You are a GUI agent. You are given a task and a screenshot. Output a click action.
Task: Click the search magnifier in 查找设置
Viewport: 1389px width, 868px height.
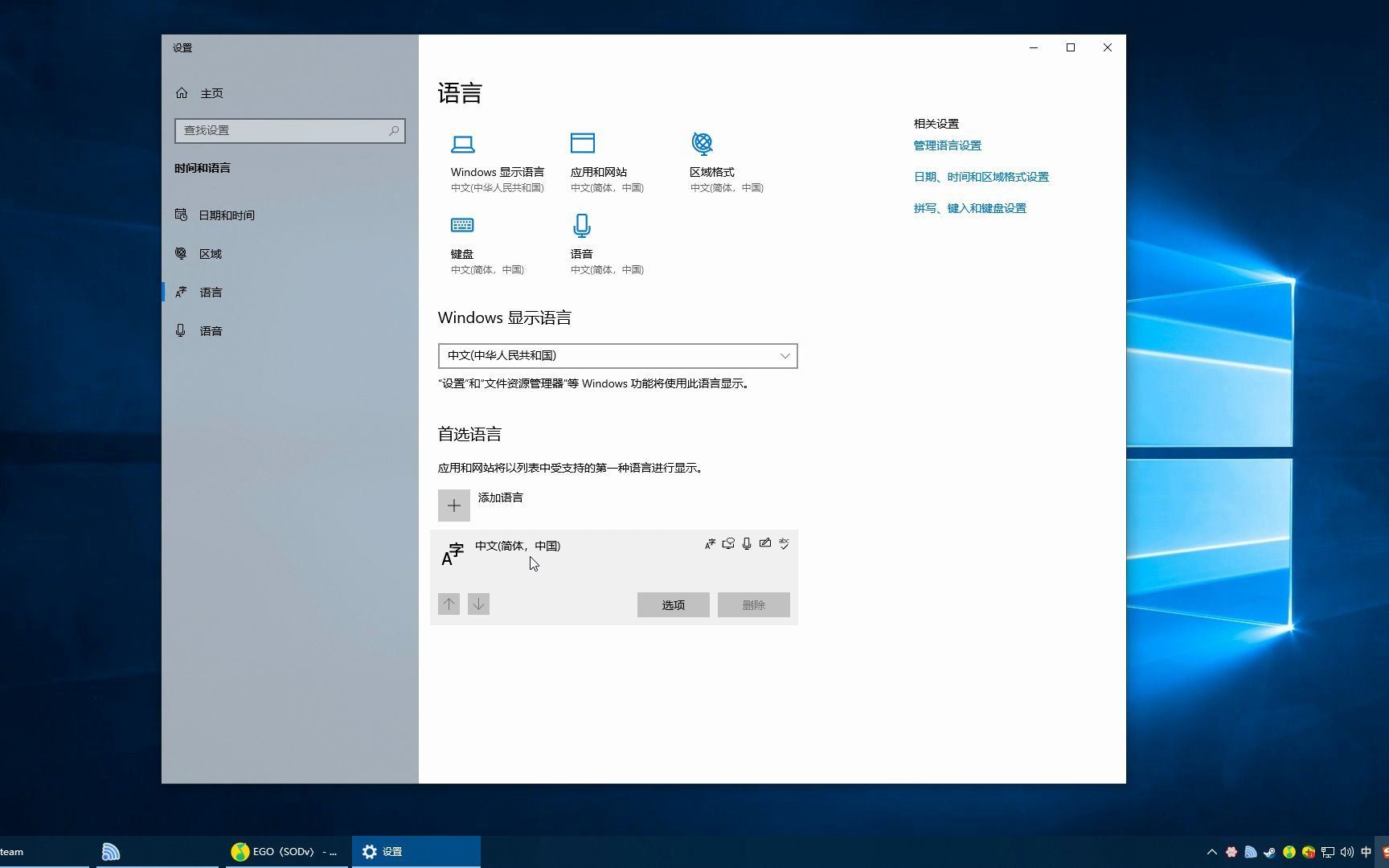click(394, 130)
